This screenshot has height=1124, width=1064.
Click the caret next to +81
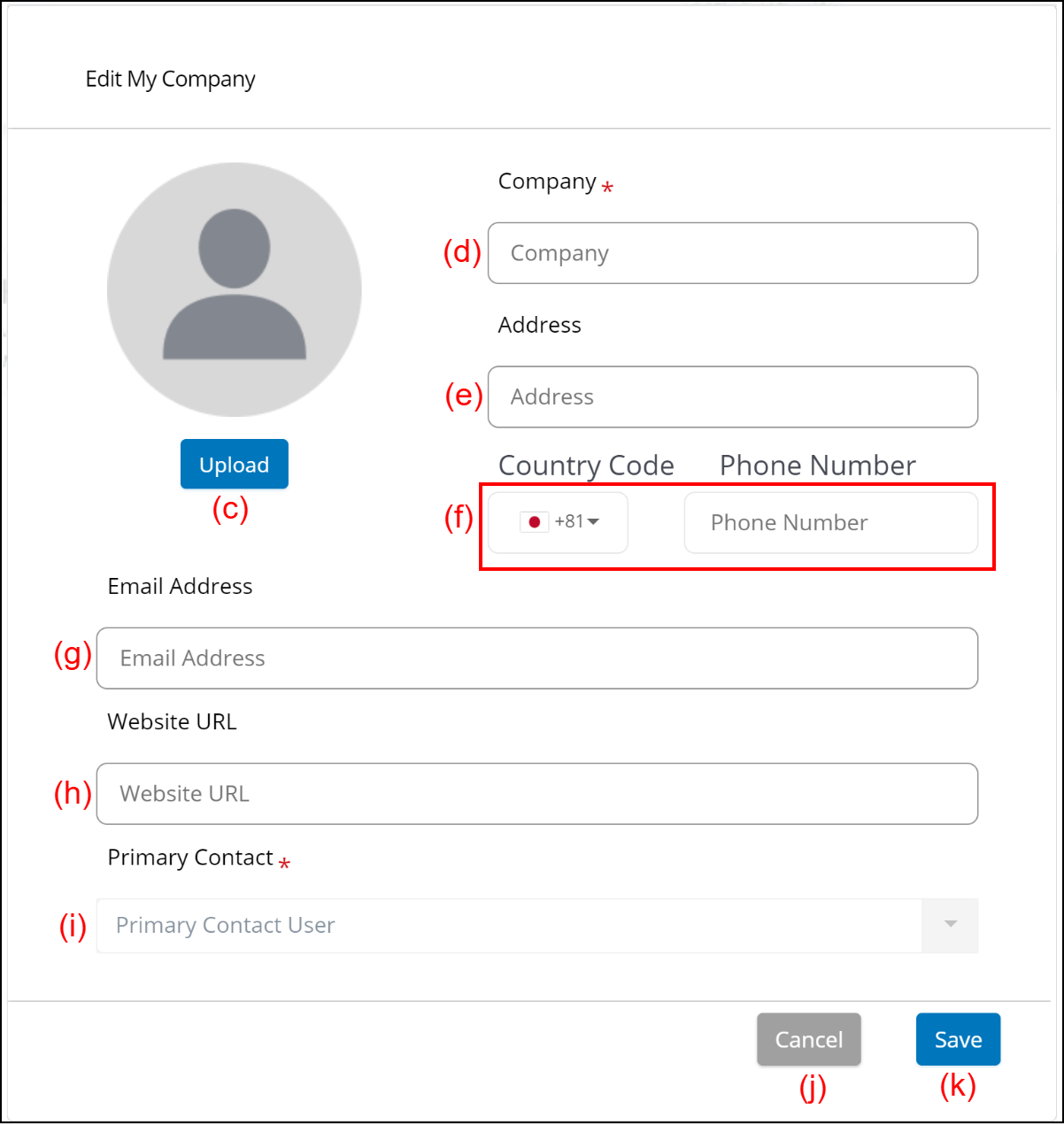(x=594, y=522)
